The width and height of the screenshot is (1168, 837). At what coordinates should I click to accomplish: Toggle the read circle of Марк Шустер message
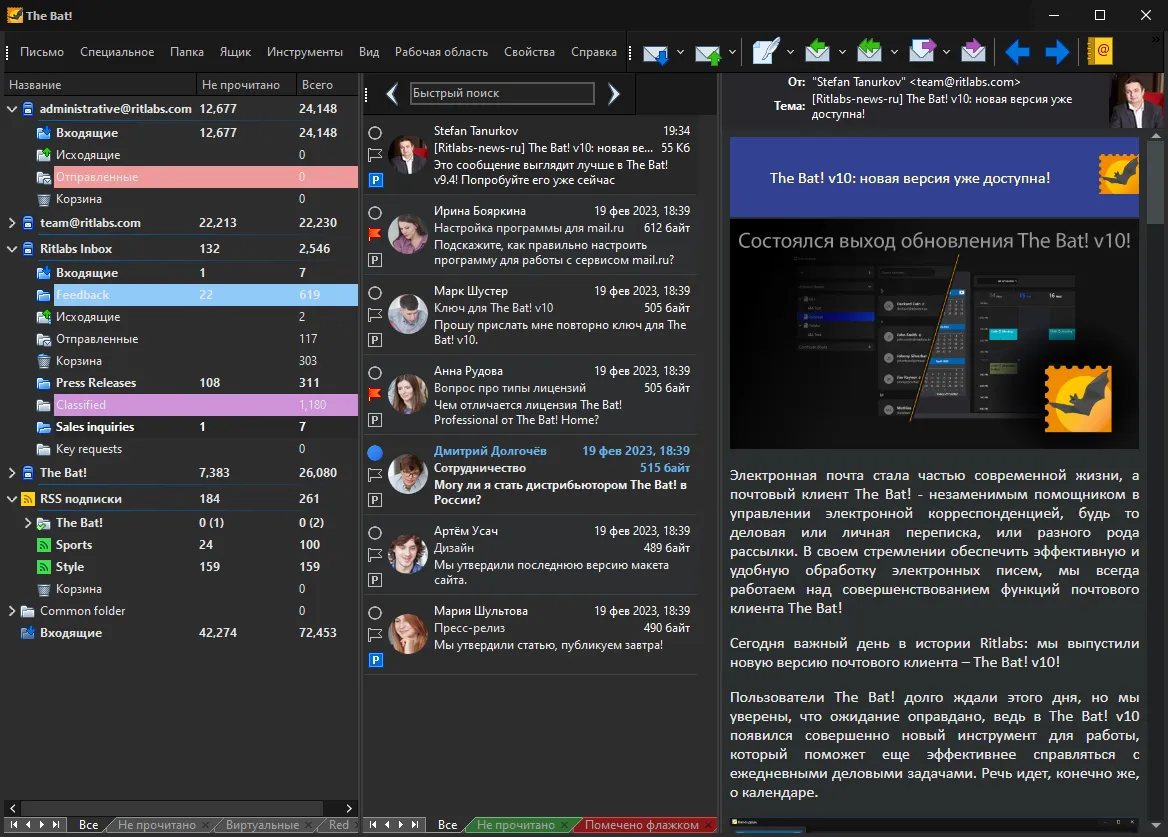pyautogui.click(x=375, y=293)
